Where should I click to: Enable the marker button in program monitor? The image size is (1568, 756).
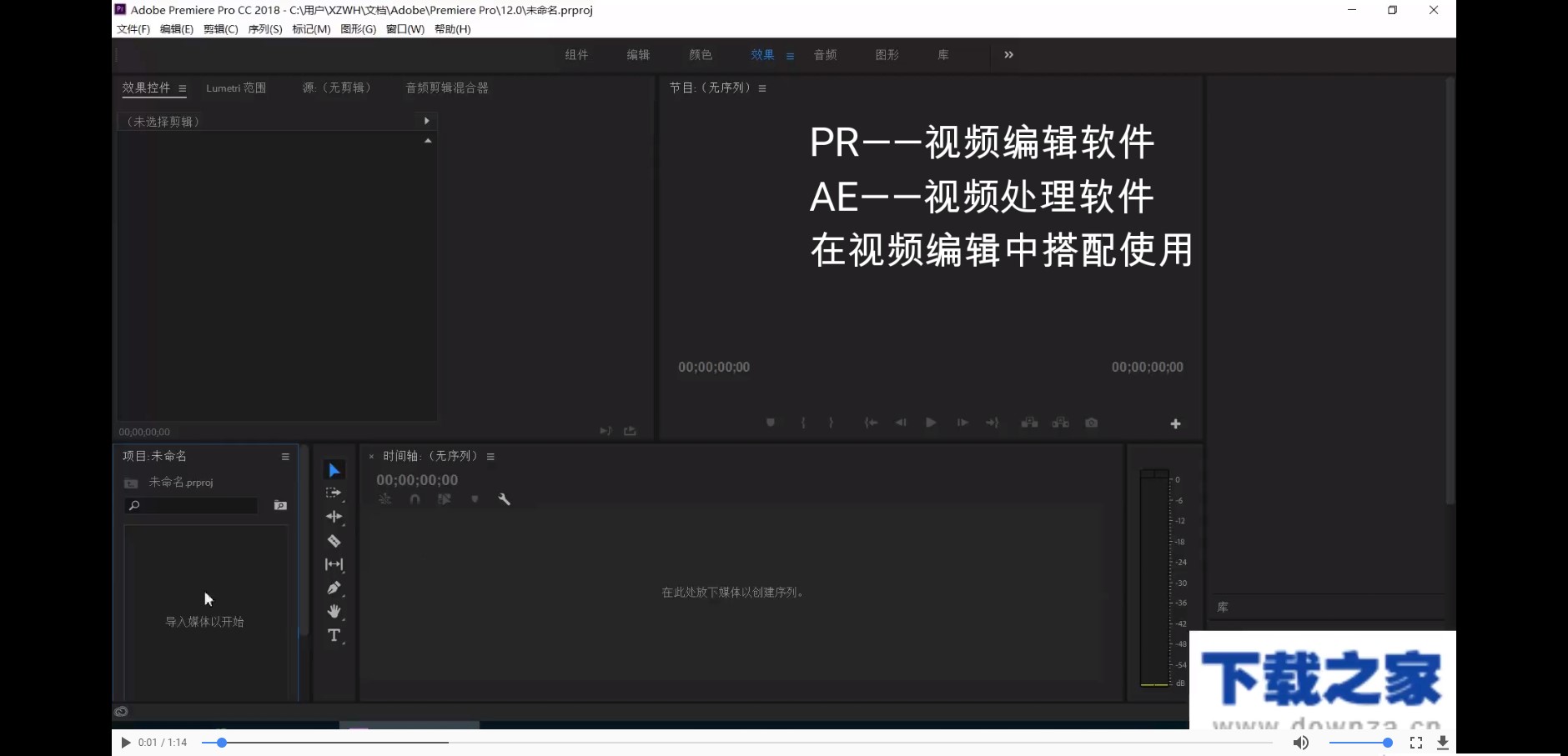pos(771,423)
